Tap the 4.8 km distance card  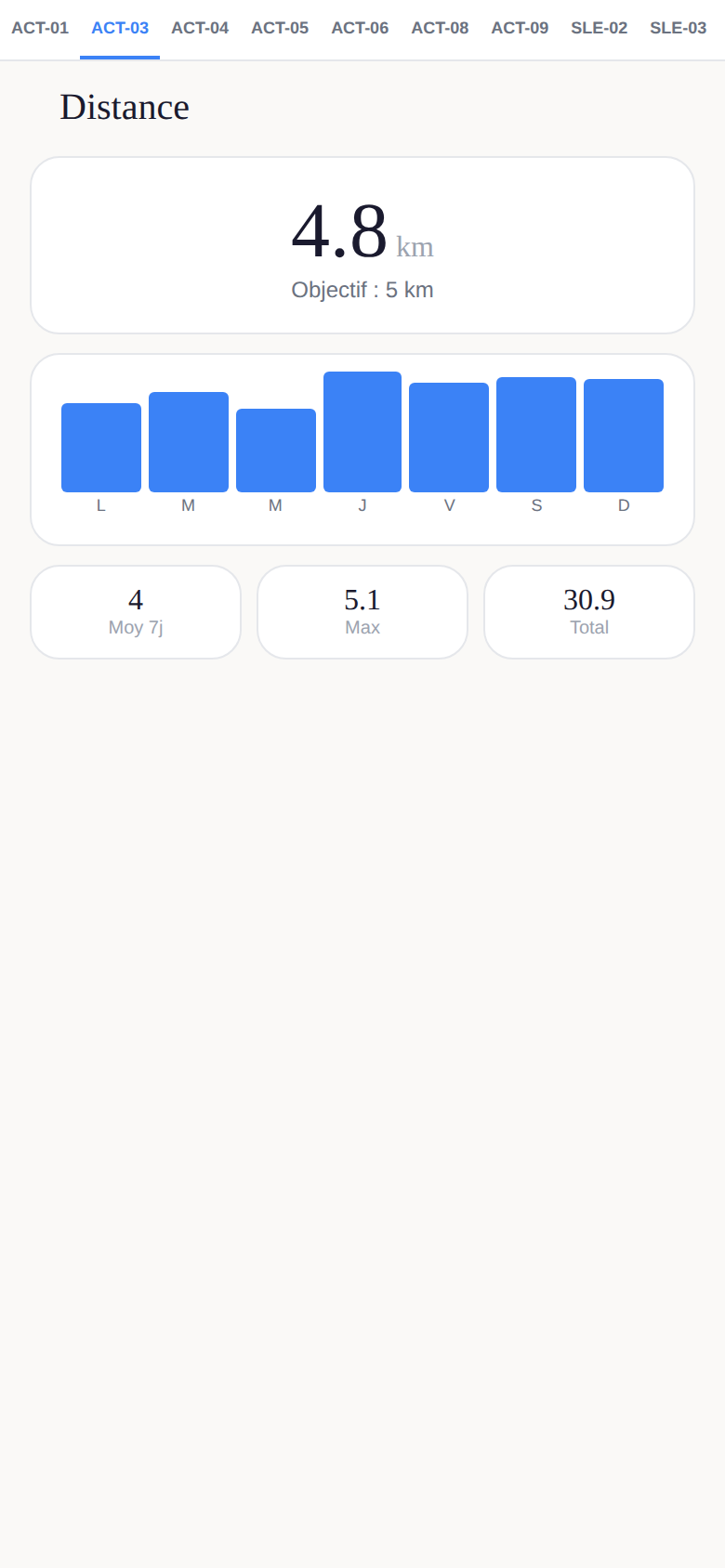click(x=362, y=245)
